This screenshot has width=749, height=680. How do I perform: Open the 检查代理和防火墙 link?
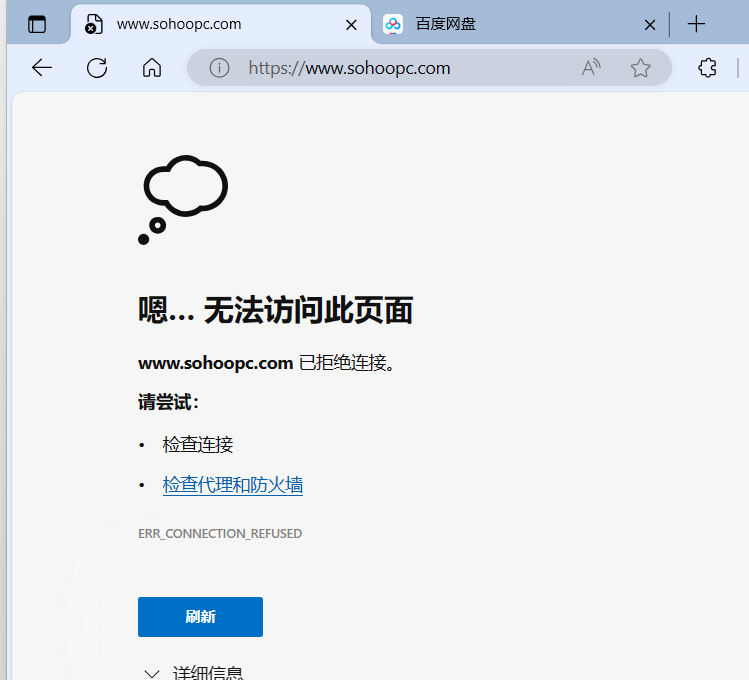(233, 485)
